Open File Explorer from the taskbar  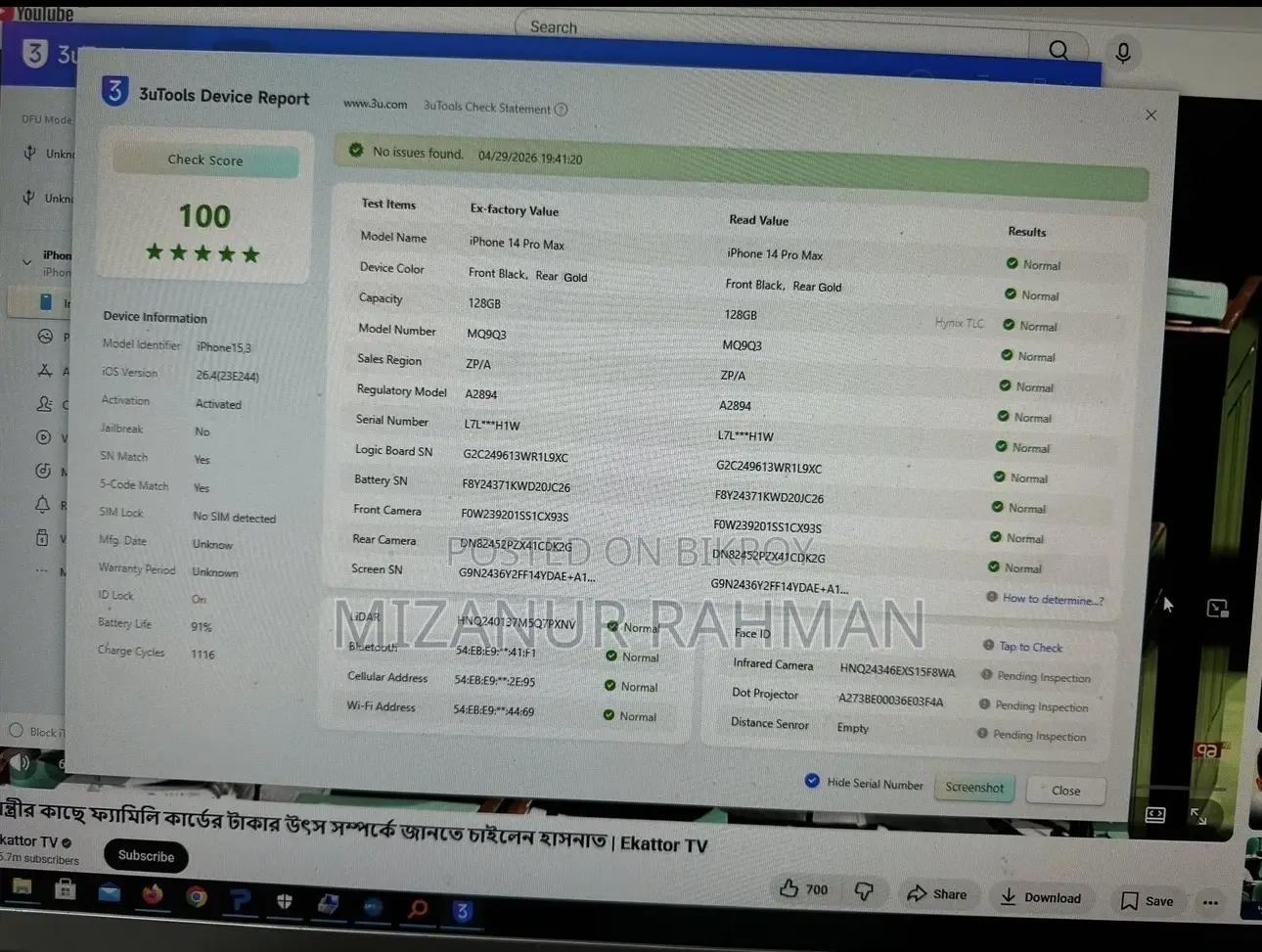click(22, 887)
